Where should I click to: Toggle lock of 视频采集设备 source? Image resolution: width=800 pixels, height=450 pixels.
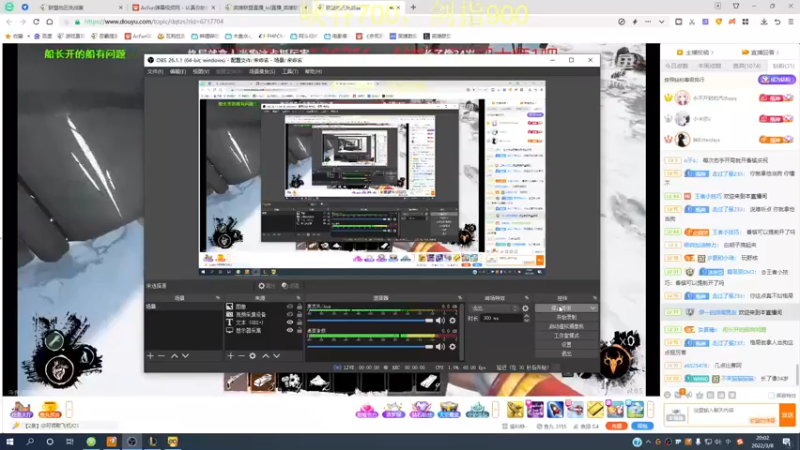(x=299, y=314)
